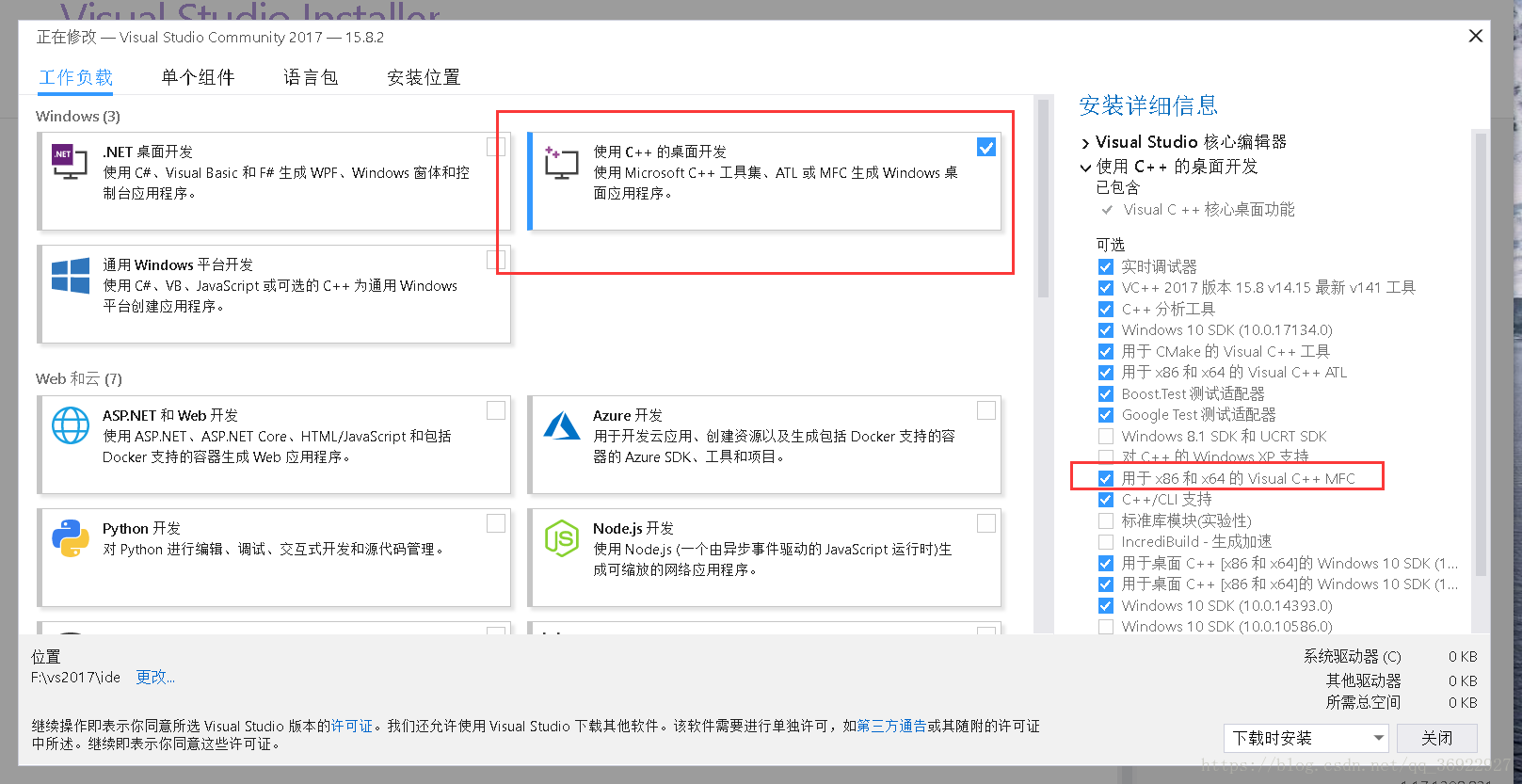This screenshot has width=1522, height=784.
Task: Check the 通用 Windows 平台开发 workload checkbox
Action: pos(496,260)
